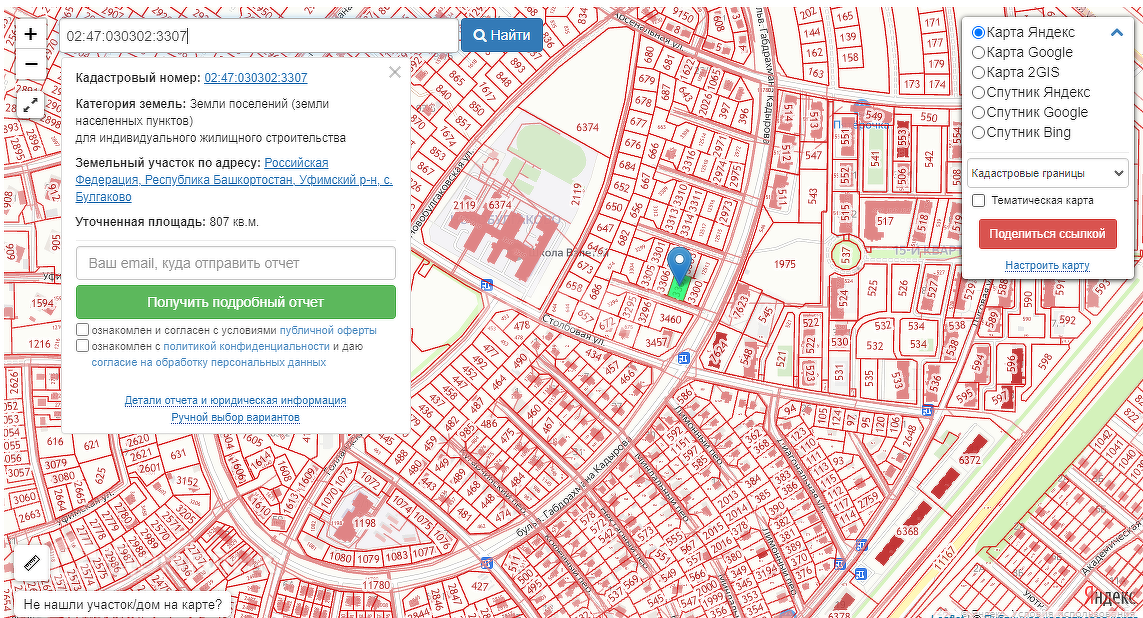This screenshot has height=618, width=1143.
Task: Click the blue map pin marker
Action: click(680, 264)
